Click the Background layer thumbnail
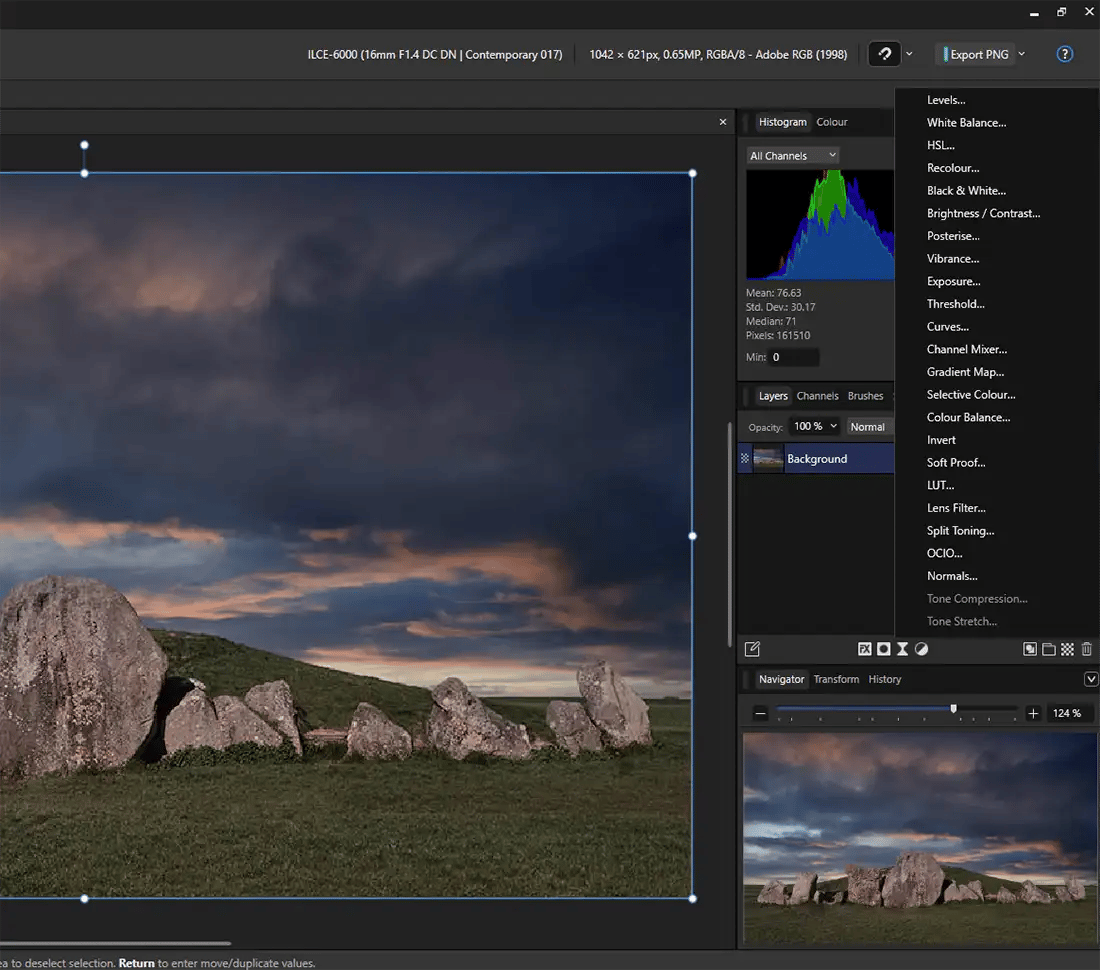The image size is (1100, 970). point(768,459)
